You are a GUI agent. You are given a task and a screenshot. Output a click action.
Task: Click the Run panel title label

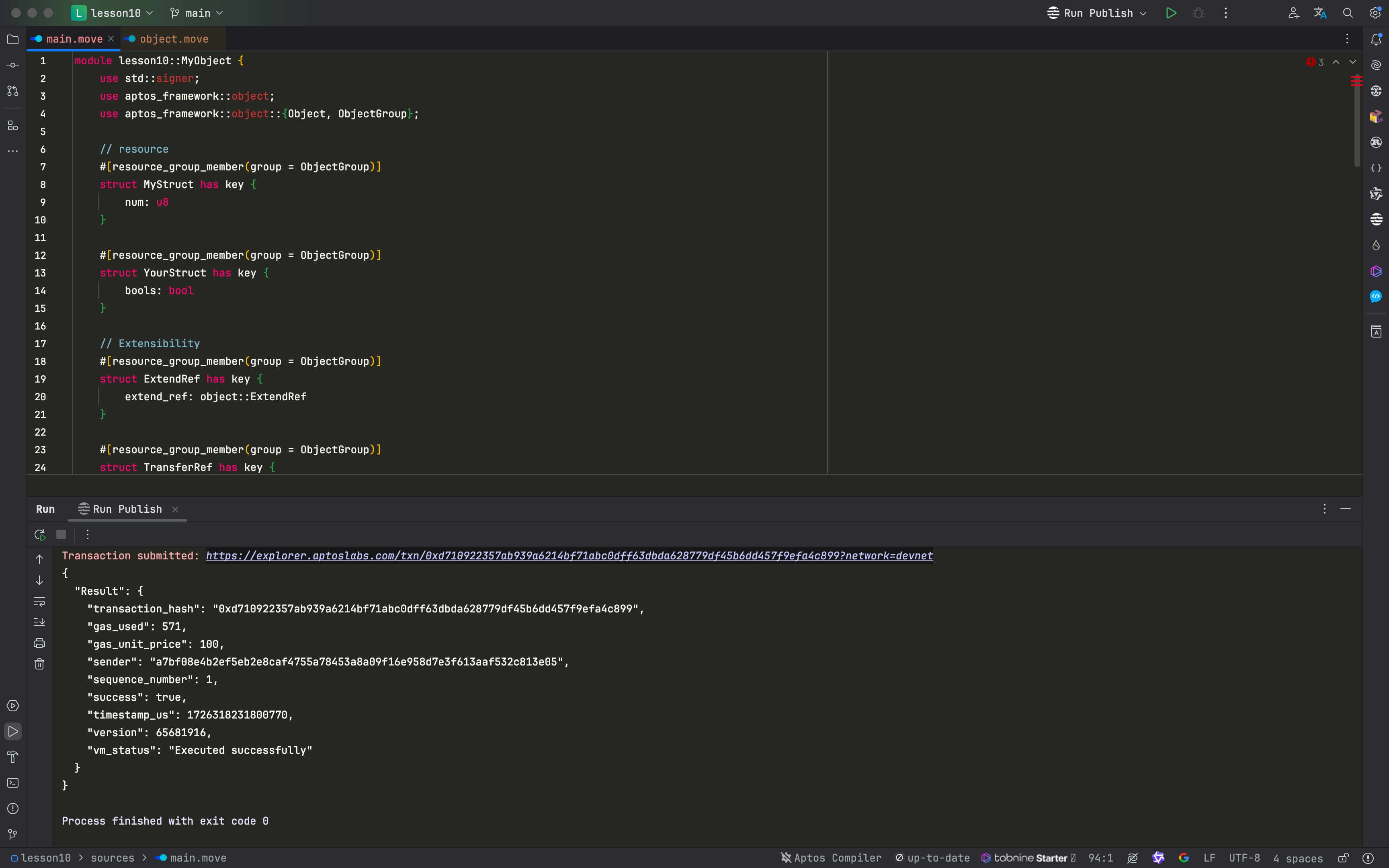click(x=45, y=509)
